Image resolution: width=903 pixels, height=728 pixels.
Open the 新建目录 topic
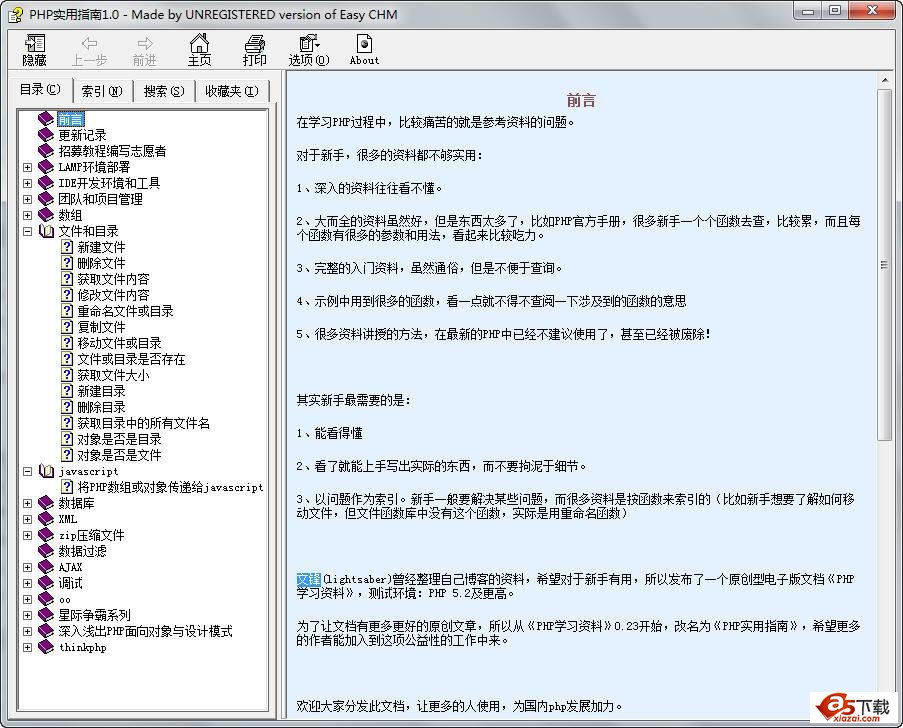click(101, 391)
